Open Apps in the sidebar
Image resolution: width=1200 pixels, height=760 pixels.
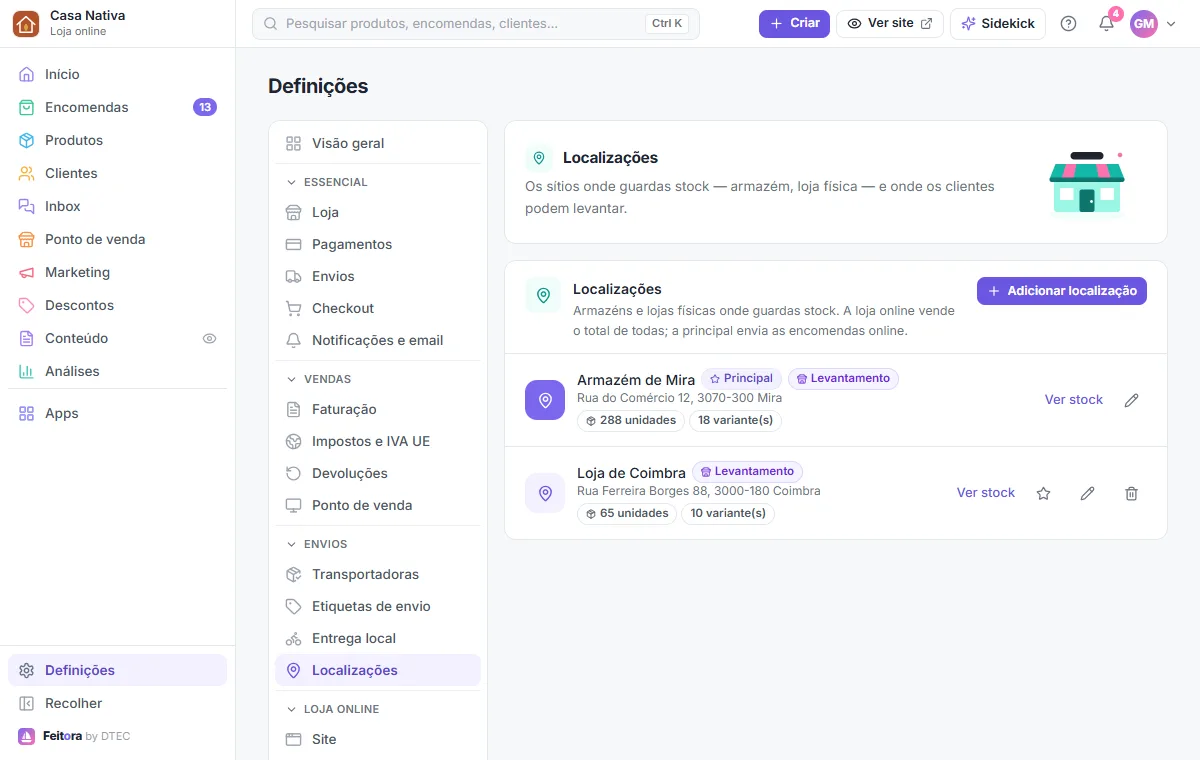[x=118, y=413]
